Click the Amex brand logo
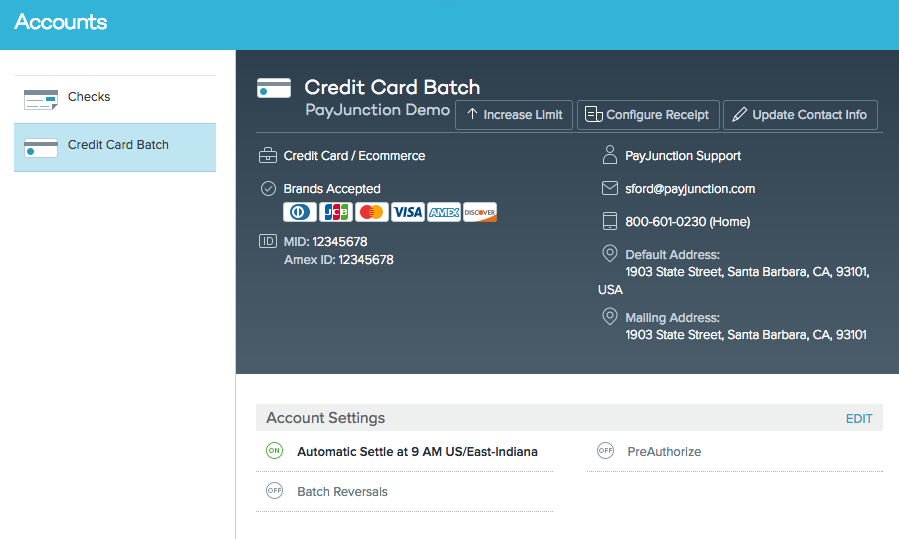899x539 pixels. point(444,212)
